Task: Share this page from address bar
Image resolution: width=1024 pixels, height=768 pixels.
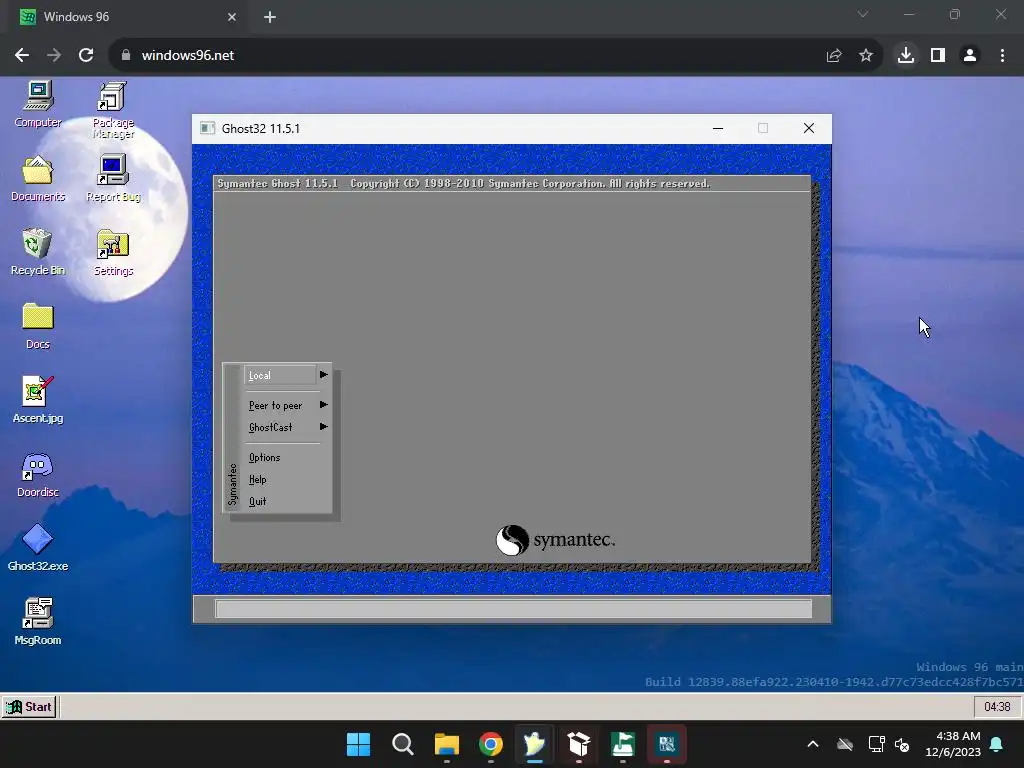Action: (x=834, y=56)
